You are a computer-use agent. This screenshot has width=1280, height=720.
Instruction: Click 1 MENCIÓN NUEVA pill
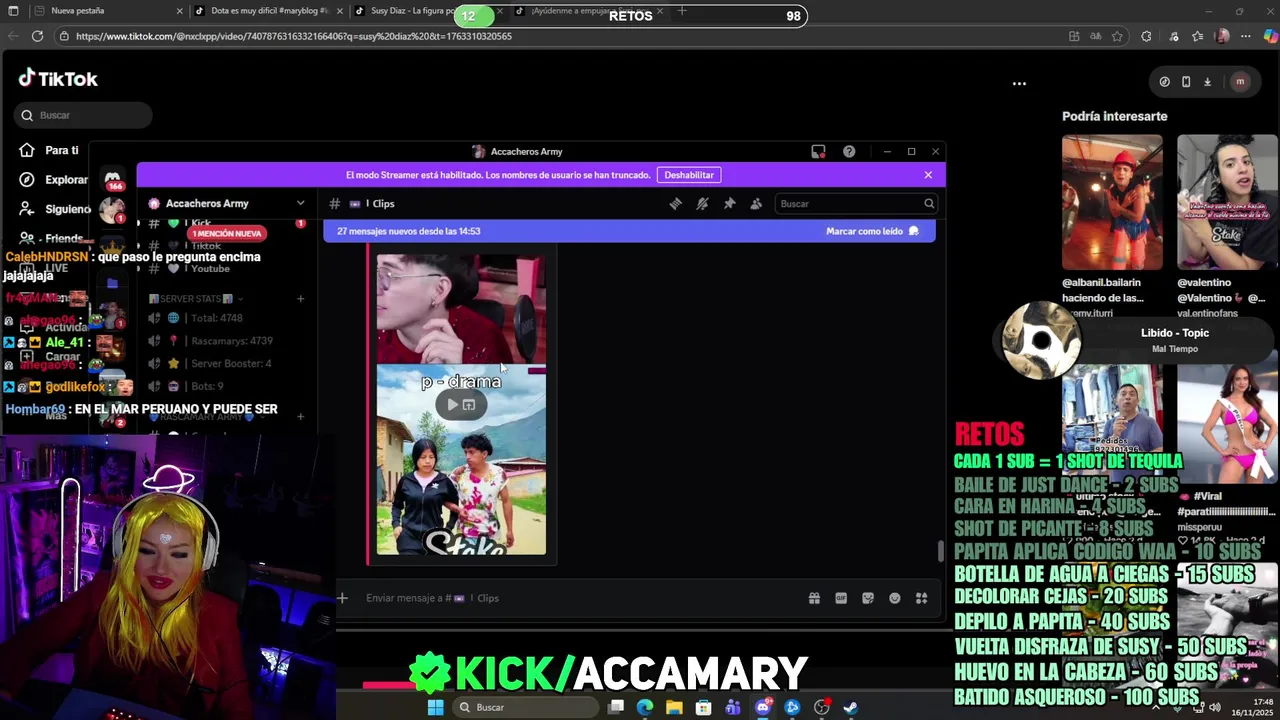coord(227,233)
